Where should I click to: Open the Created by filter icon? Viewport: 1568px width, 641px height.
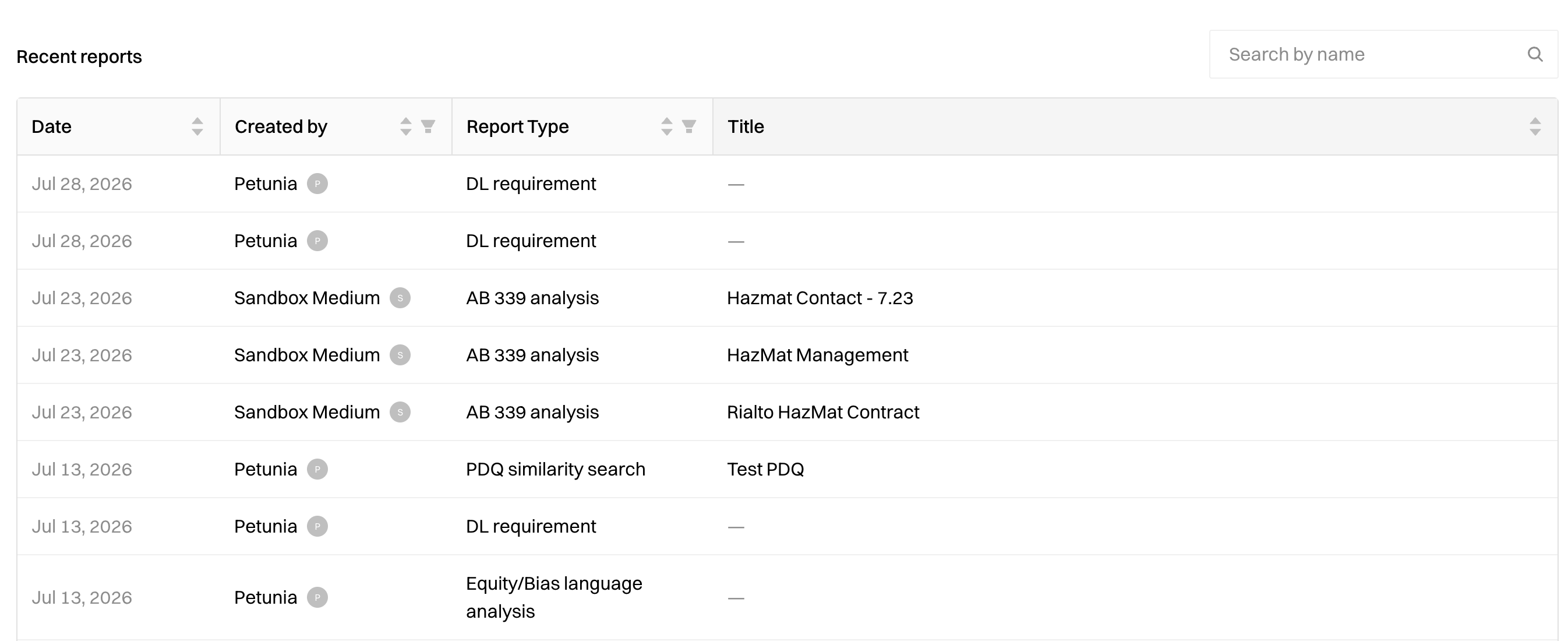tap(428, 126)
